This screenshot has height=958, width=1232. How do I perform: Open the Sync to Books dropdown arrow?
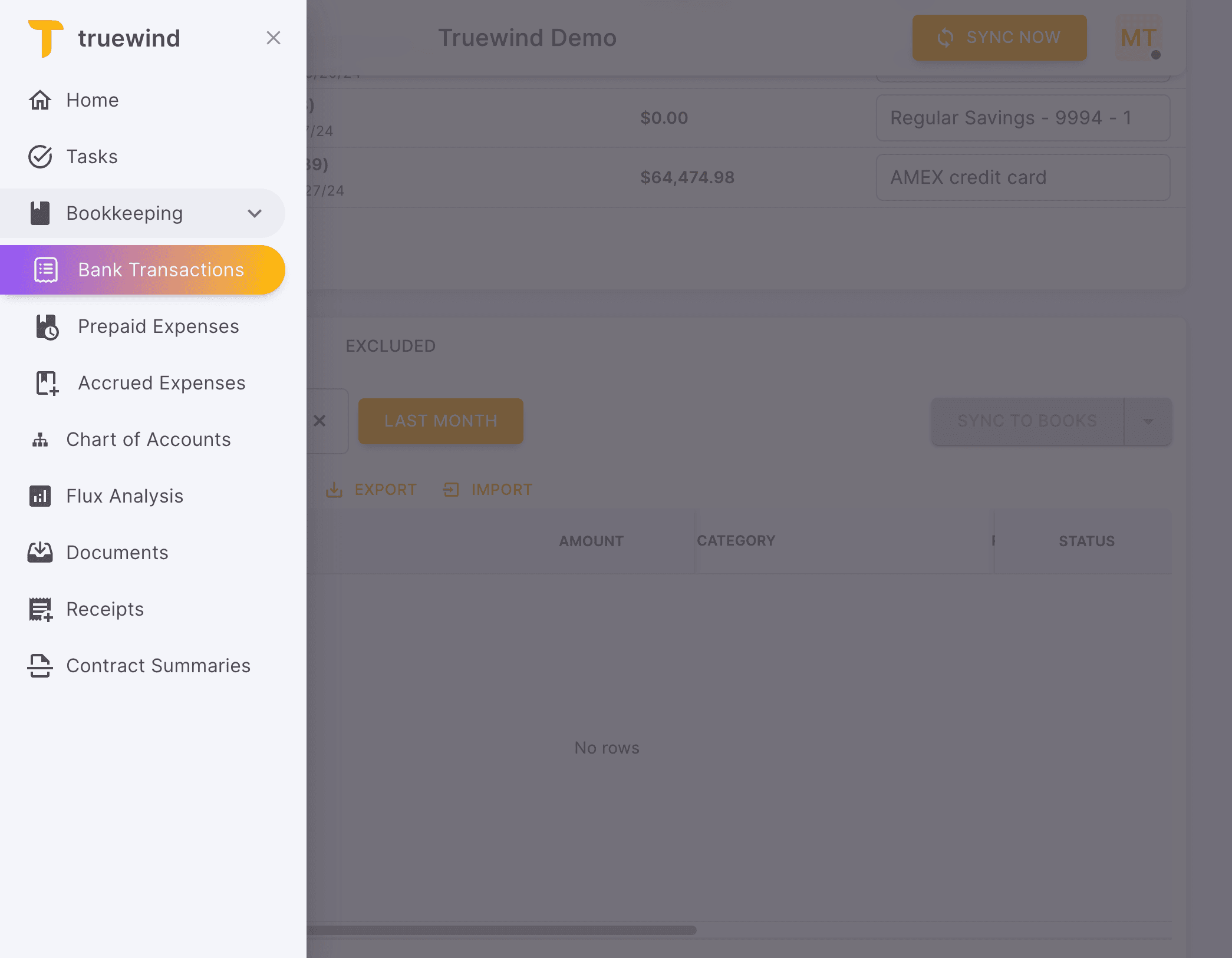[1148, 421]
